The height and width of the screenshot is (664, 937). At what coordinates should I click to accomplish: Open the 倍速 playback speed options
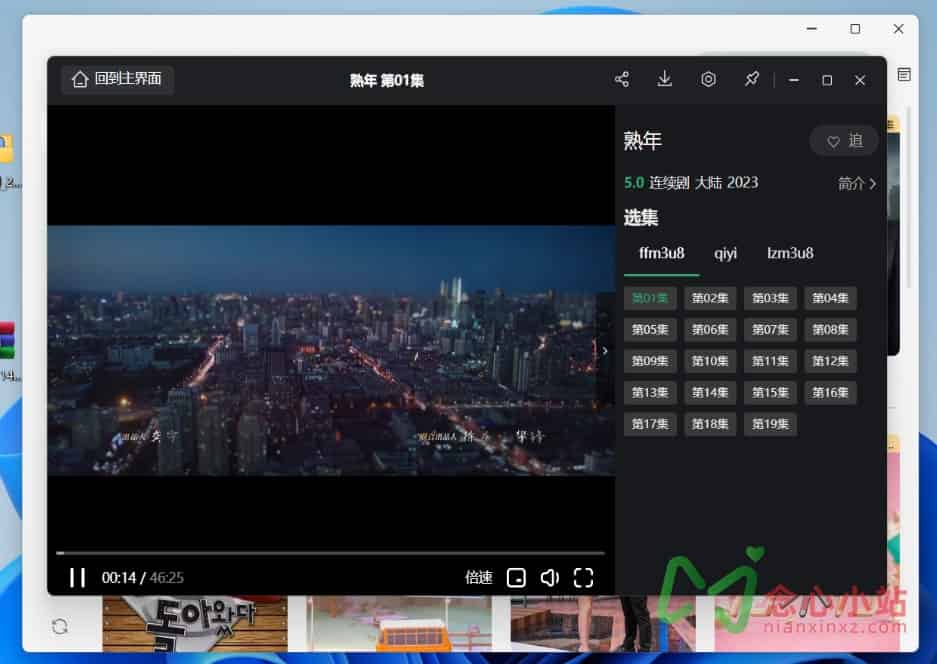click(x=478, y=577)
